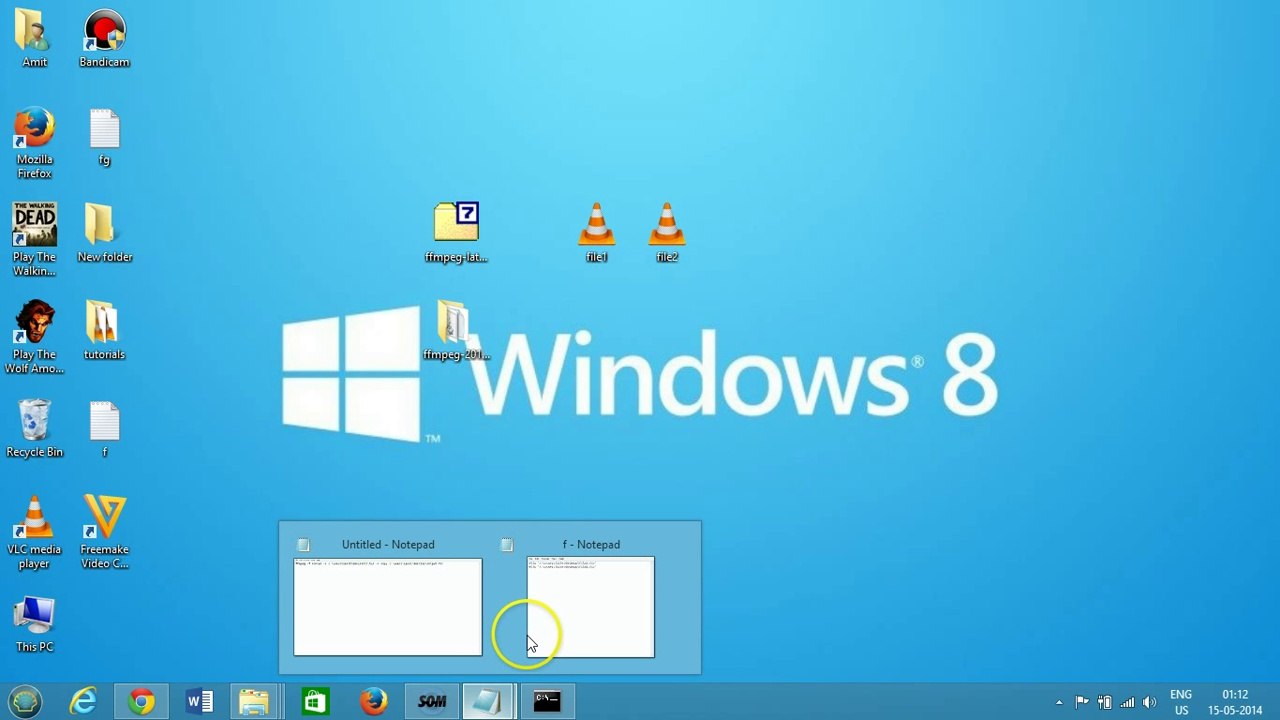Select the tutorials folder icon
This screenshot has height=720, width=1280.
coord(104,330)
